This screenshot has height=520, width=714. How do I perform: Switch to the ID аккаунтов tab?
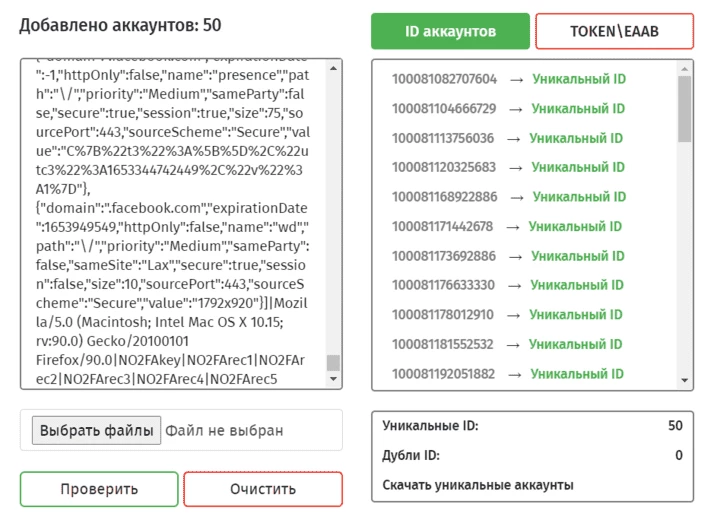coord(450,31)
